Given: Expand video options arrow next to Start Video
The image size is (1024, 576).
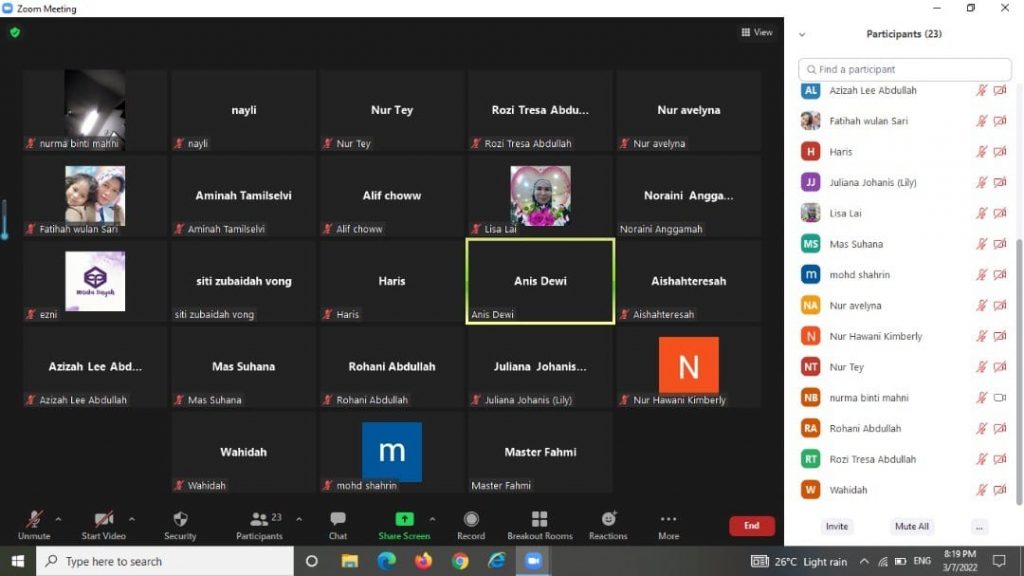Looking at the screenshot, I should click(x=132, y=519).
